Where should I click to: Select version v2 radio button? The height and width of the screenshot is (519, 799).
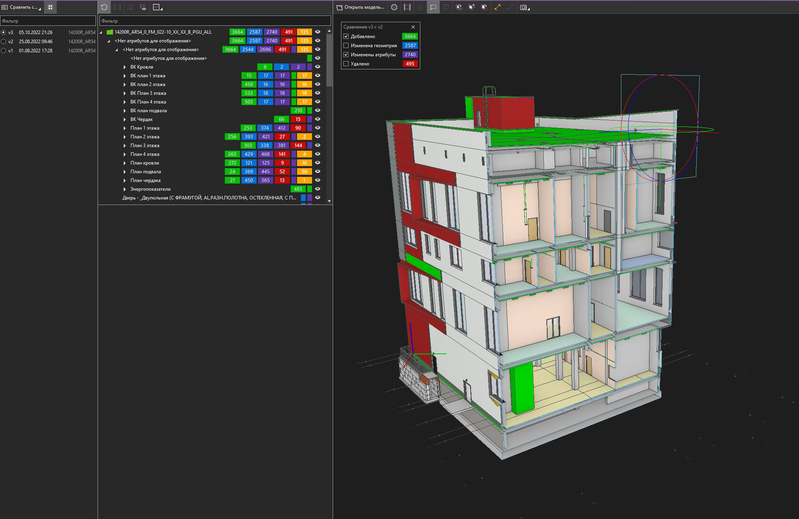pos(4,41)
